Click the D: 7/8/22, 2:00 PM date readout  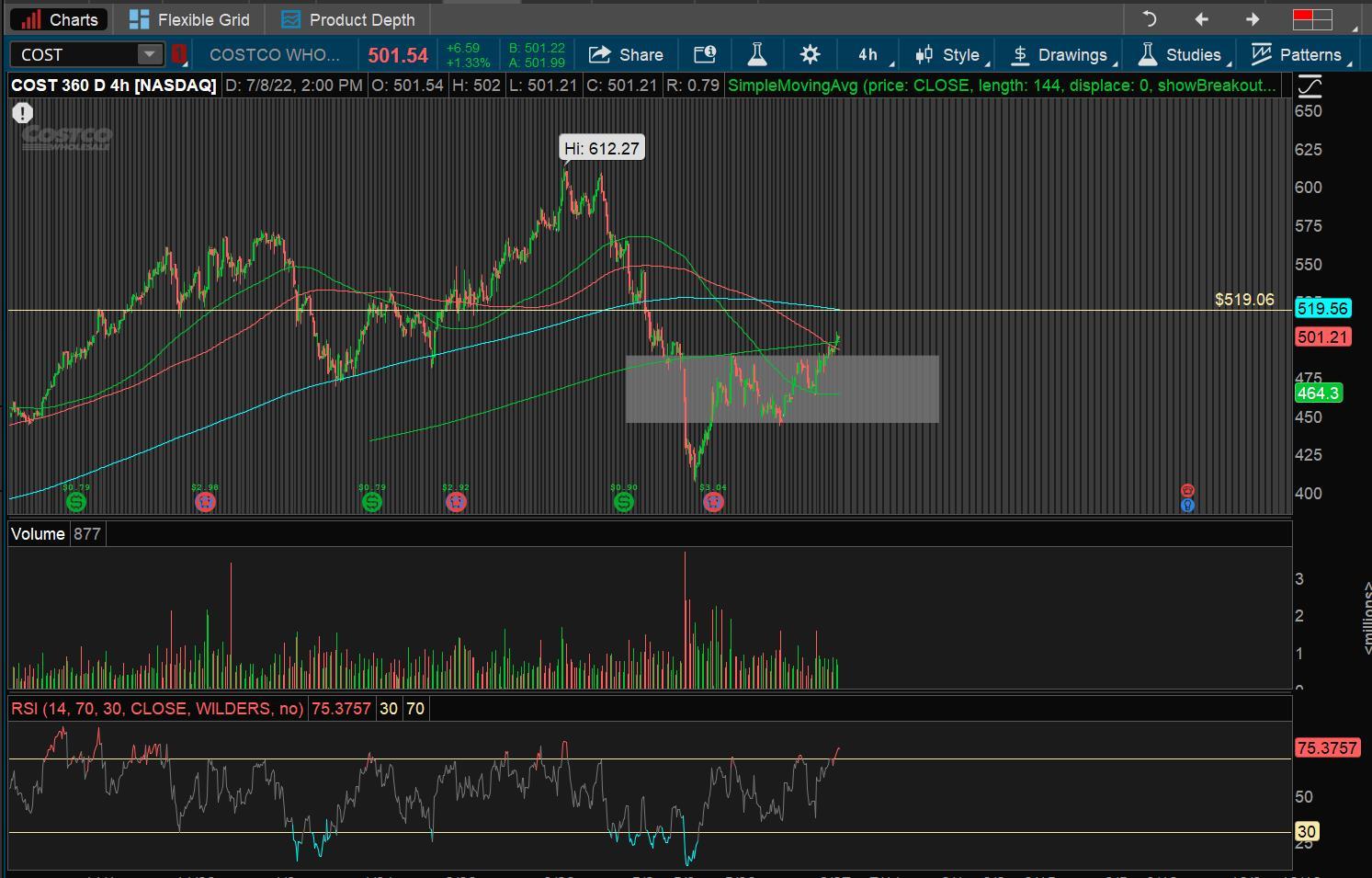(x=294, y=86)
